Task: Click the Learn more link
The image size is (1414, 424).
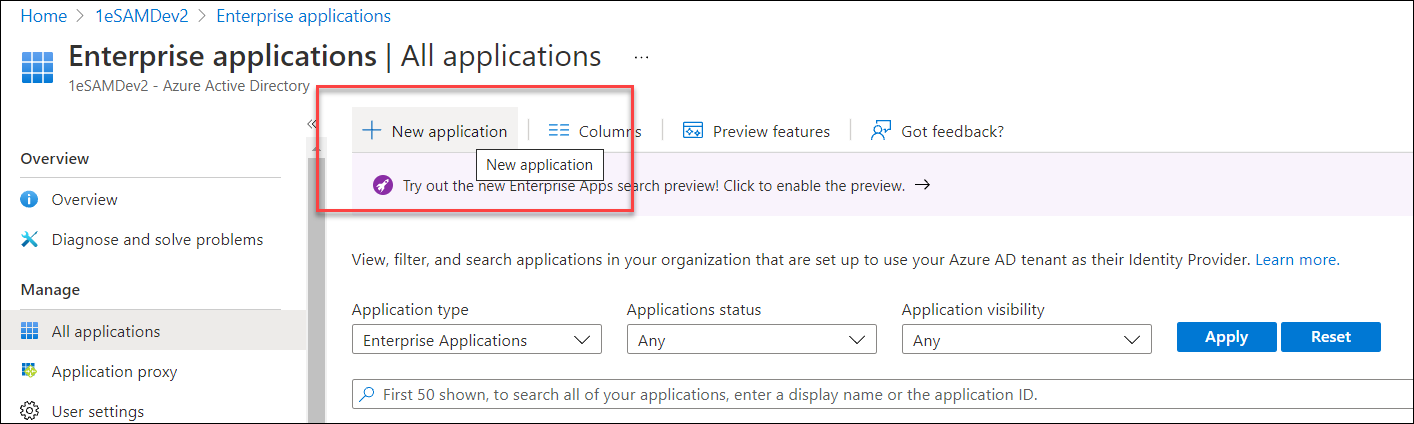Action: 1297,259
